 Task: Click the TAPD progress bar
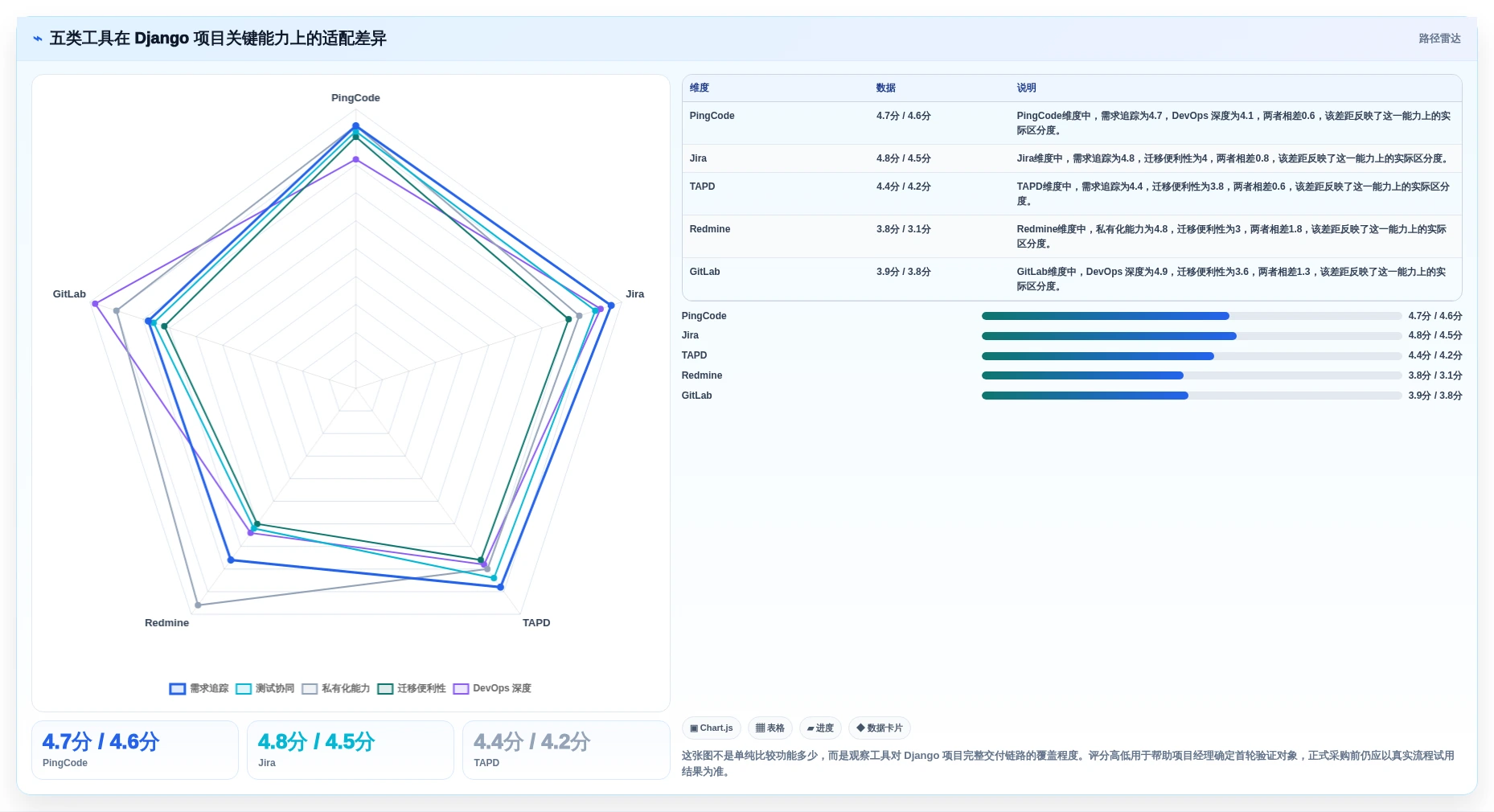click(x=1192, y=356)
